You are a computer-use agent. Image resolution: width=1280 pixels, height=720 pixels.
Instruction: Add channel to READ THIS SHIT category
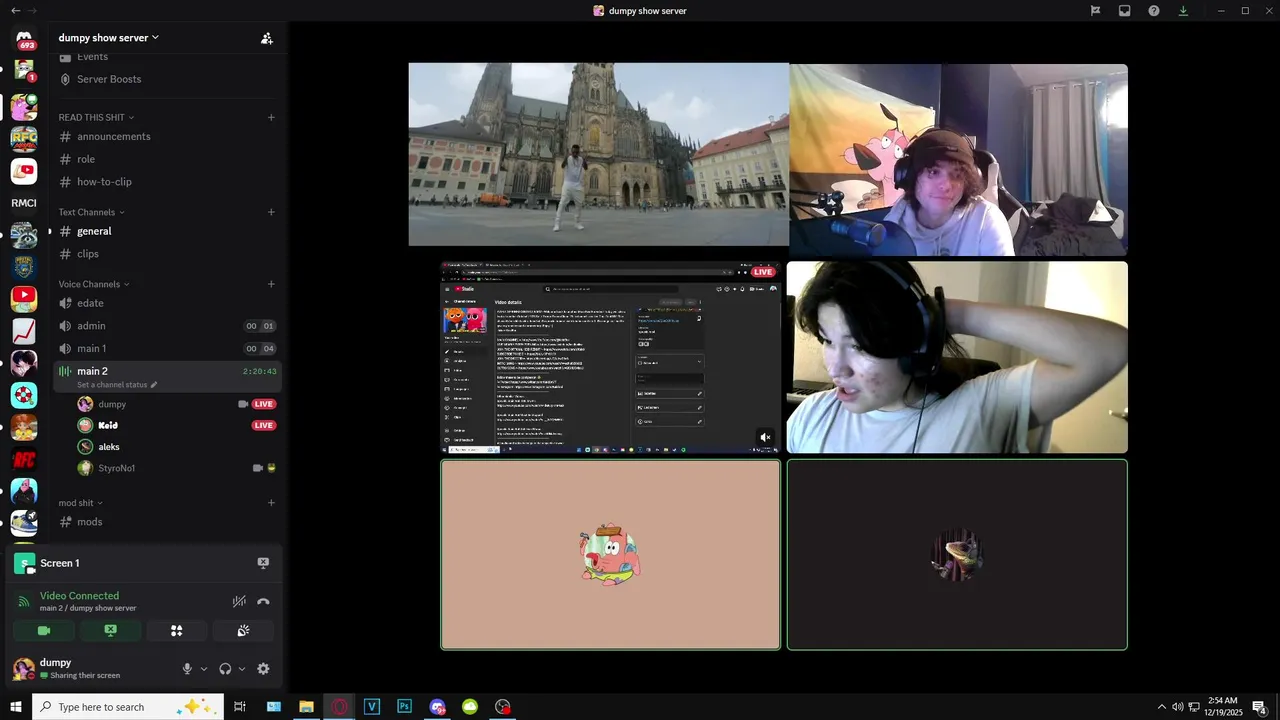(x=271, y=117)
